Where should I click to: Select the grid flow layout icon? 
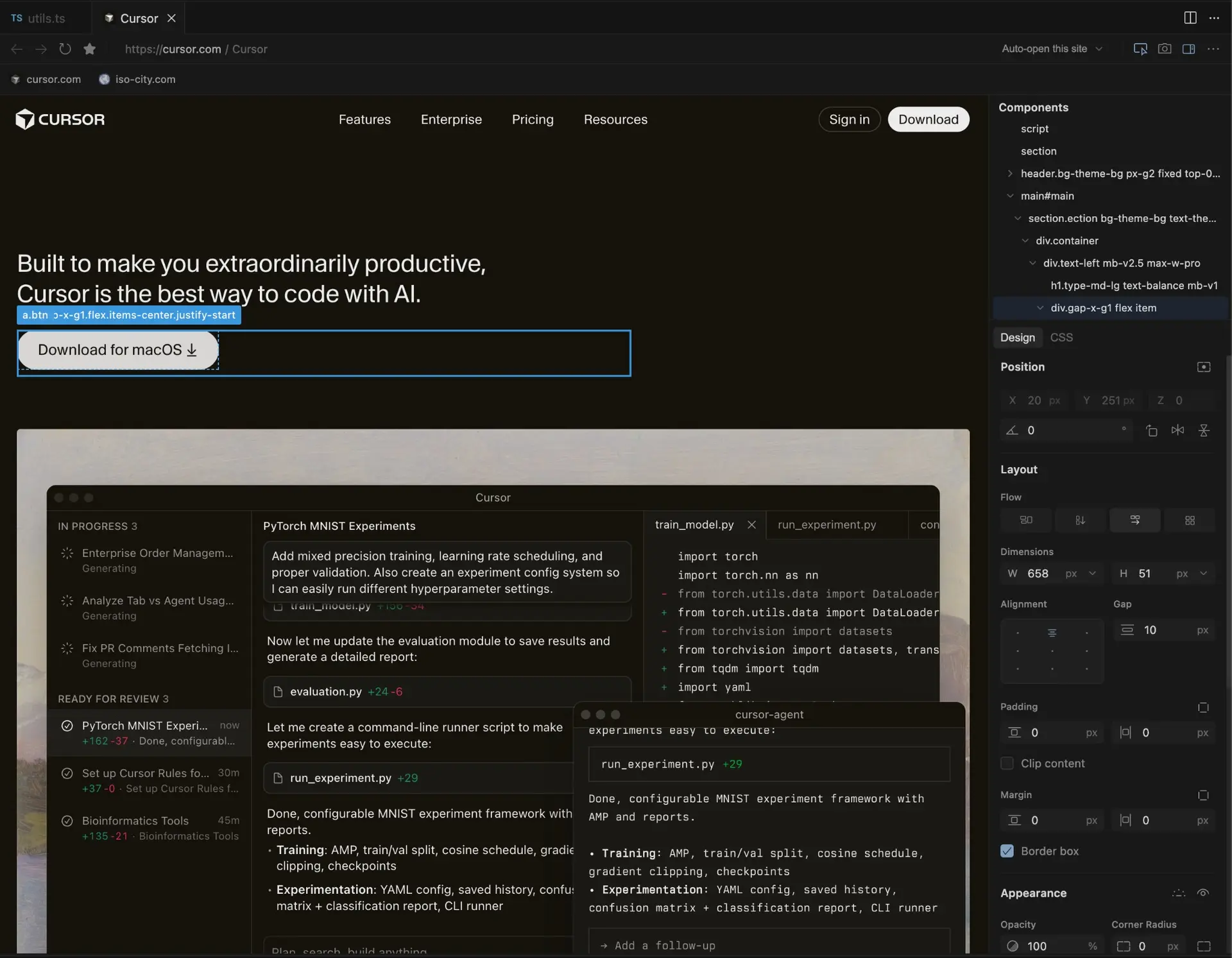pos(1190,520)
